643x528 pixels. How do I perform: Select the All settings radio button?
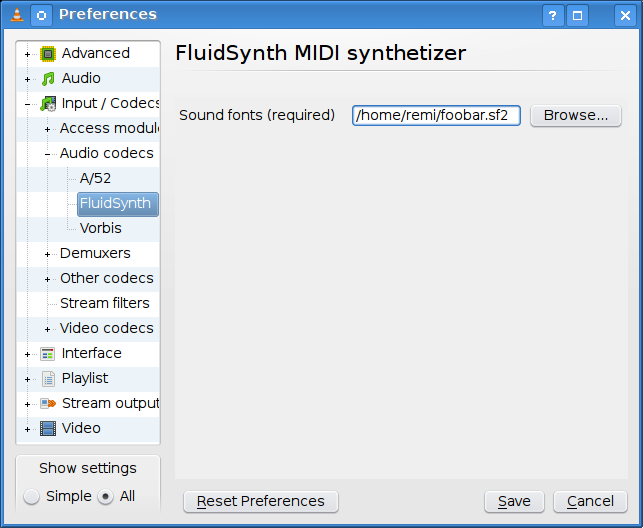[106, 497]
